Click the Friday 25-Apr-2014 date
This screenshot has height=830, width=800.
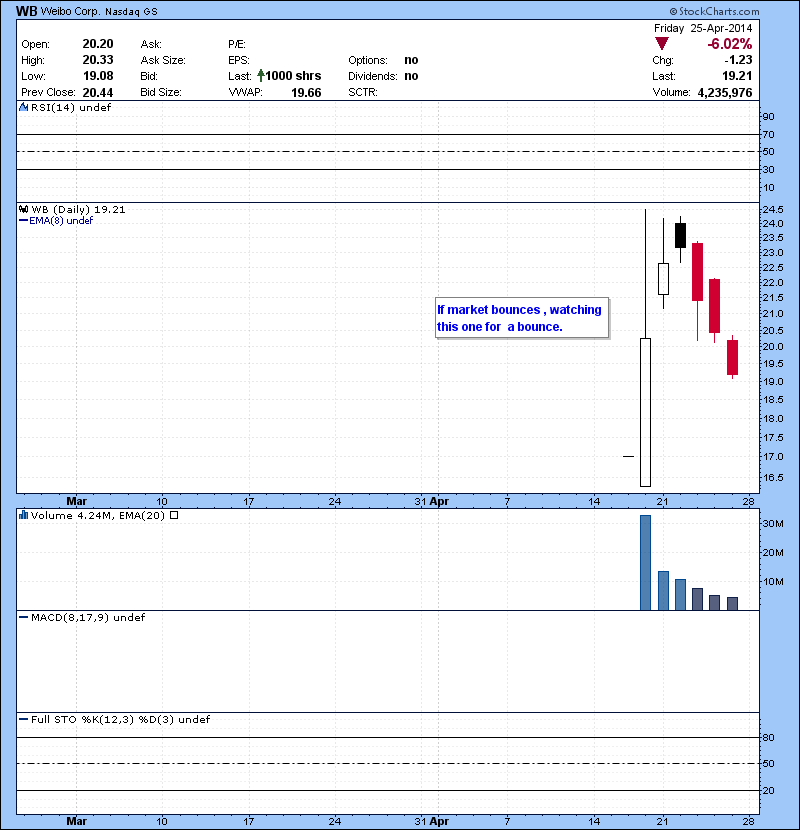click(x=703, y=28)
